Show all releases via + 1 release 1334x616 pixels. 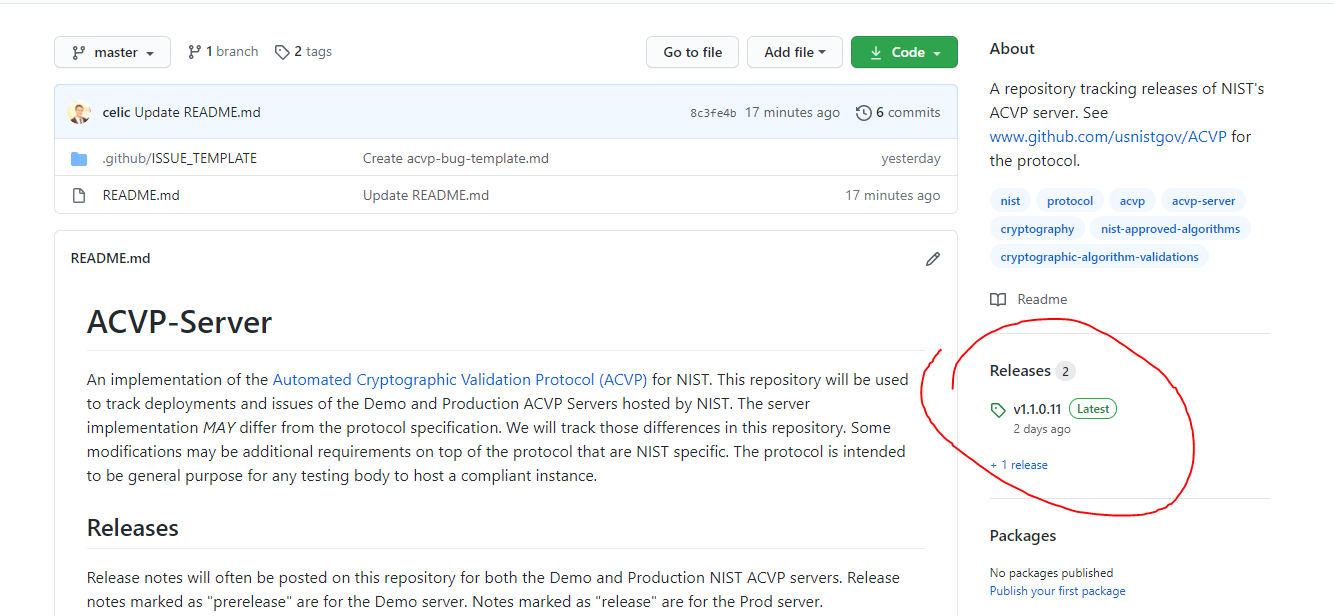1018,464
